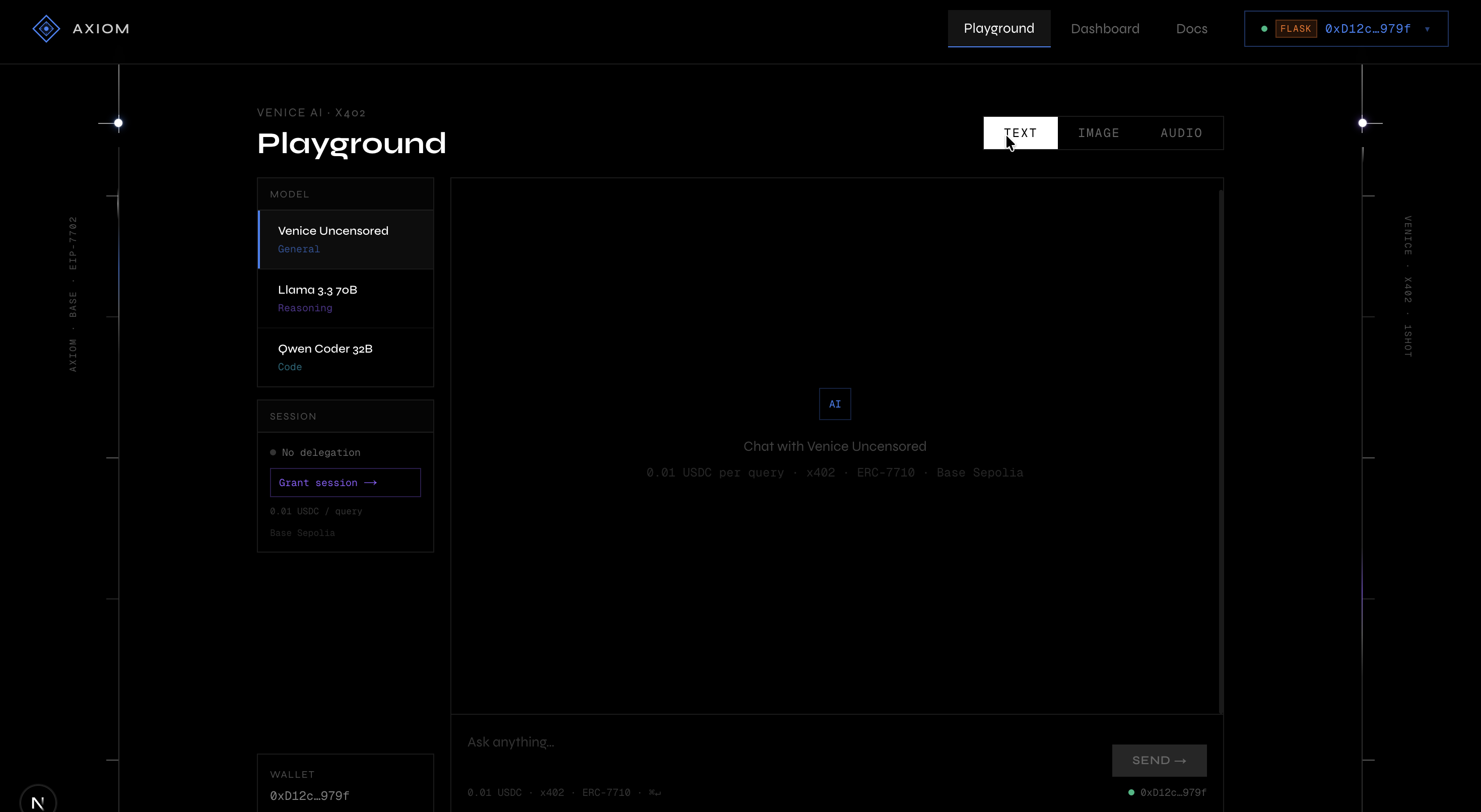Click 'Chat with Venice Uncensored' text

835,446
